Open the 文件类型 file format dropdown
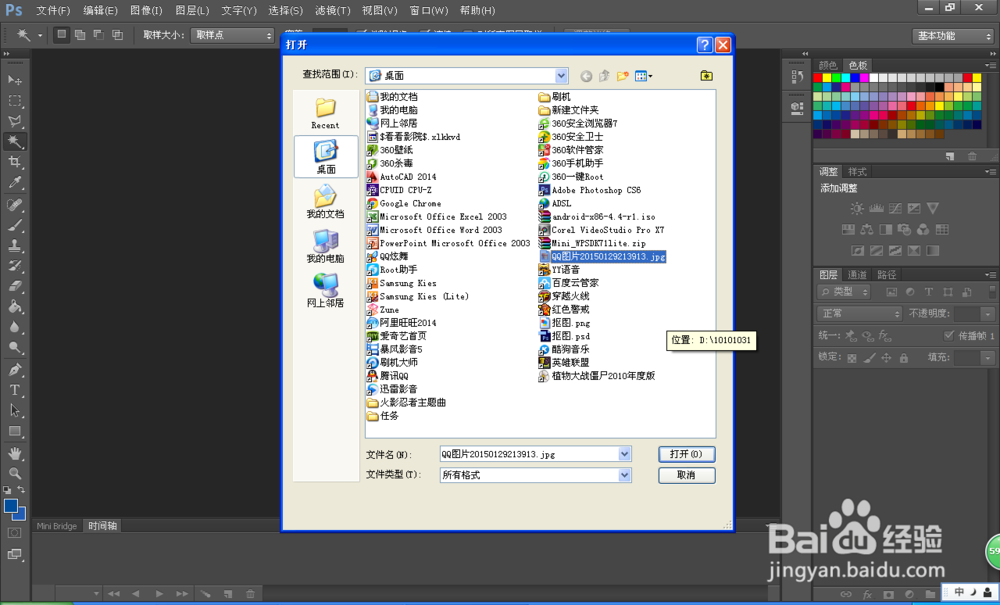Image resolution: width=1000 pixels, height=605 pixels. [627, 475]
